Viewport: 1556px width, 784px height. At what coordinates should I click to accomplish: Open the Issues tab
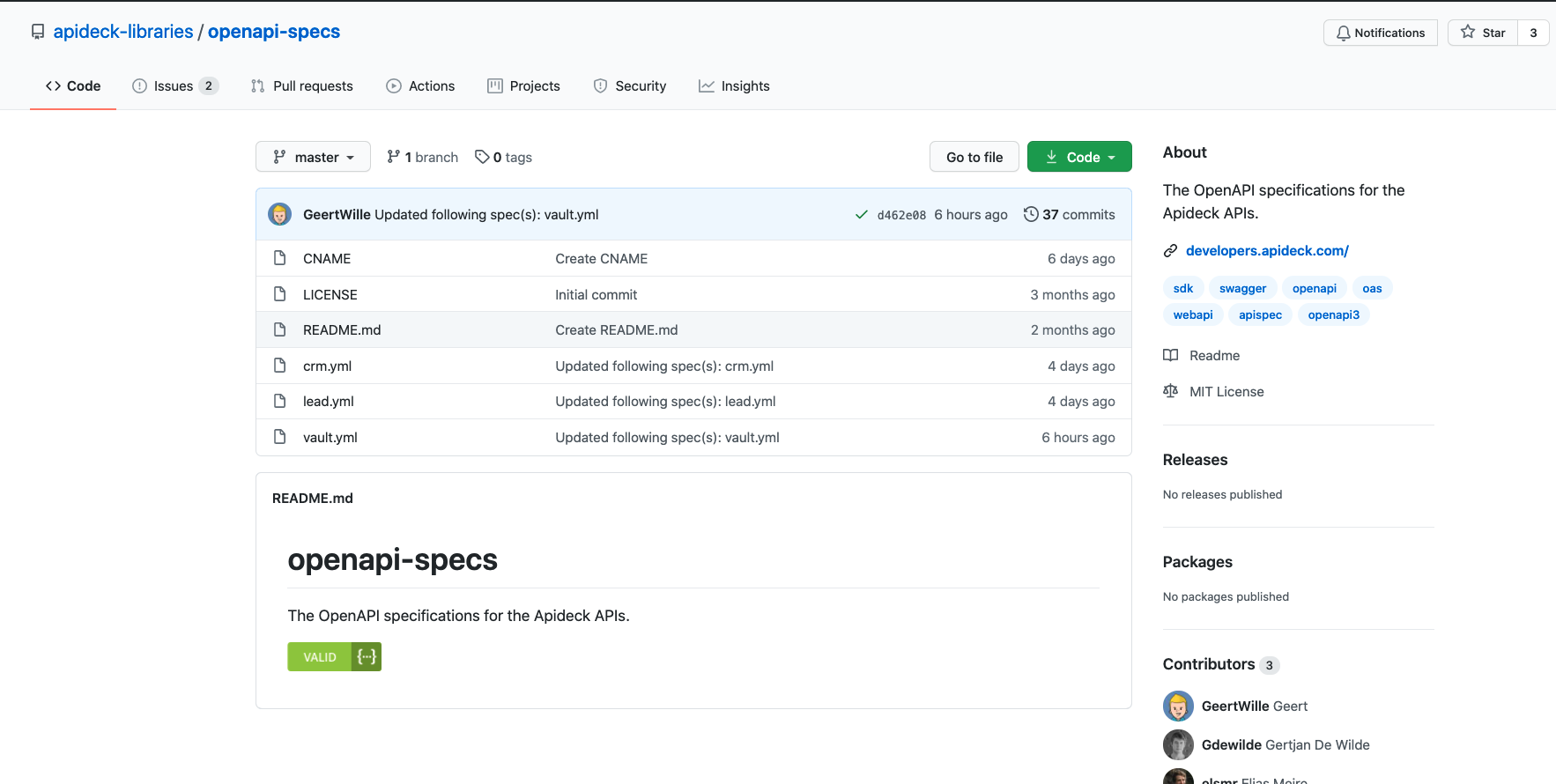pyautogui.click(x=175, y=86)
